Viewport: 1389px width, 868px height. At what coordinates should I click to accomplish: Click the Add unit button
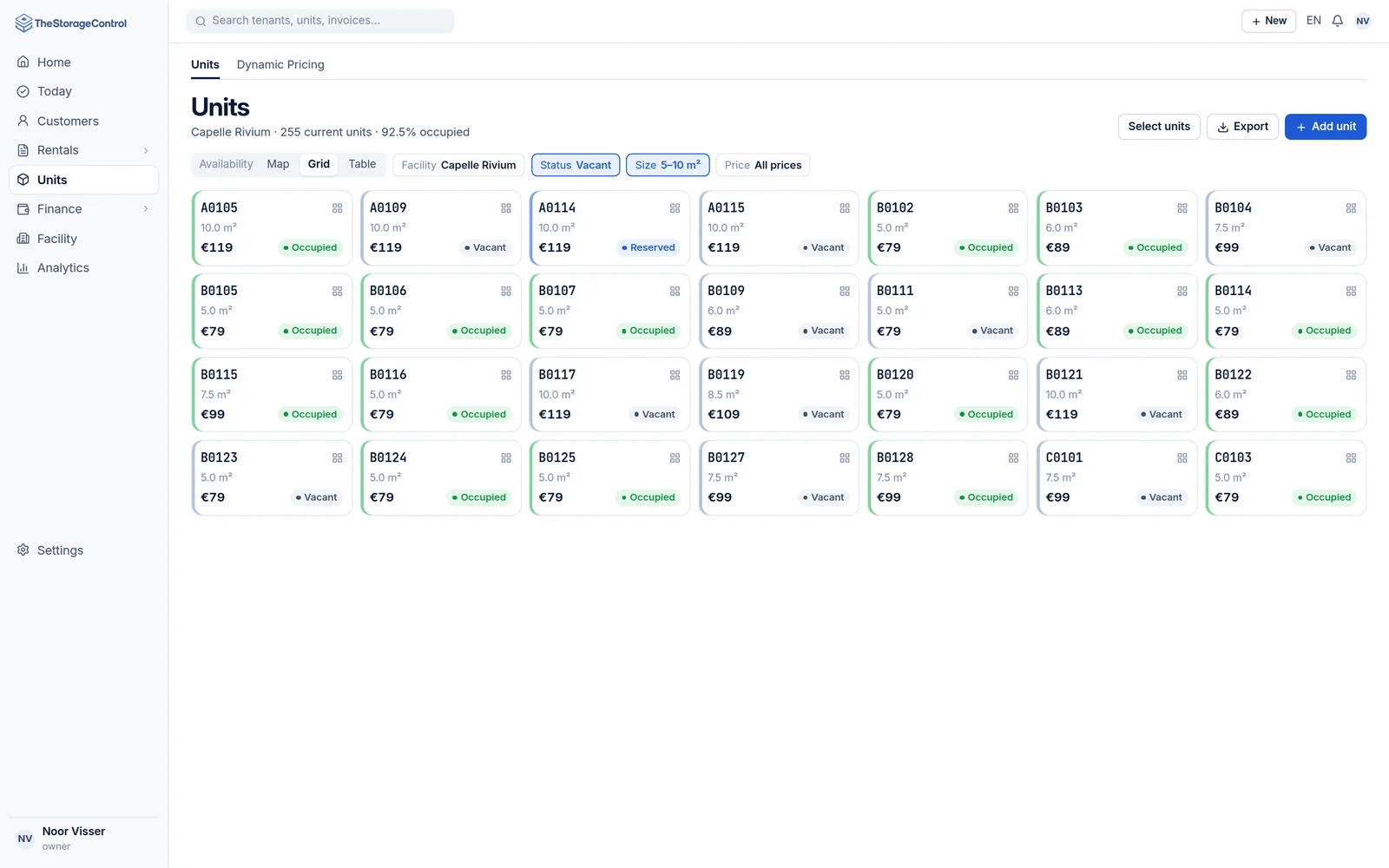coord(1326,127)
